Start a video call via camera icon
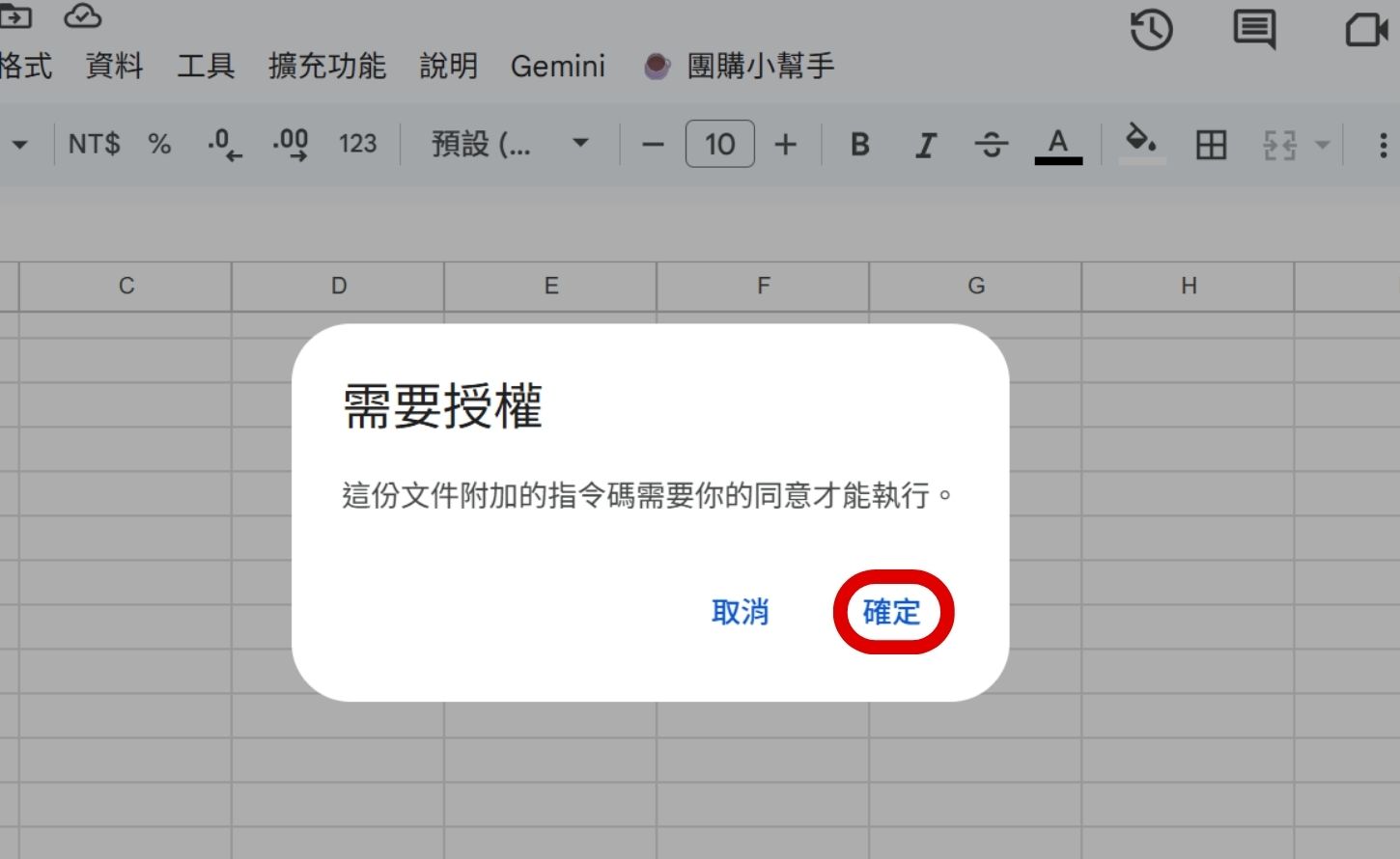 point(1367,30)
